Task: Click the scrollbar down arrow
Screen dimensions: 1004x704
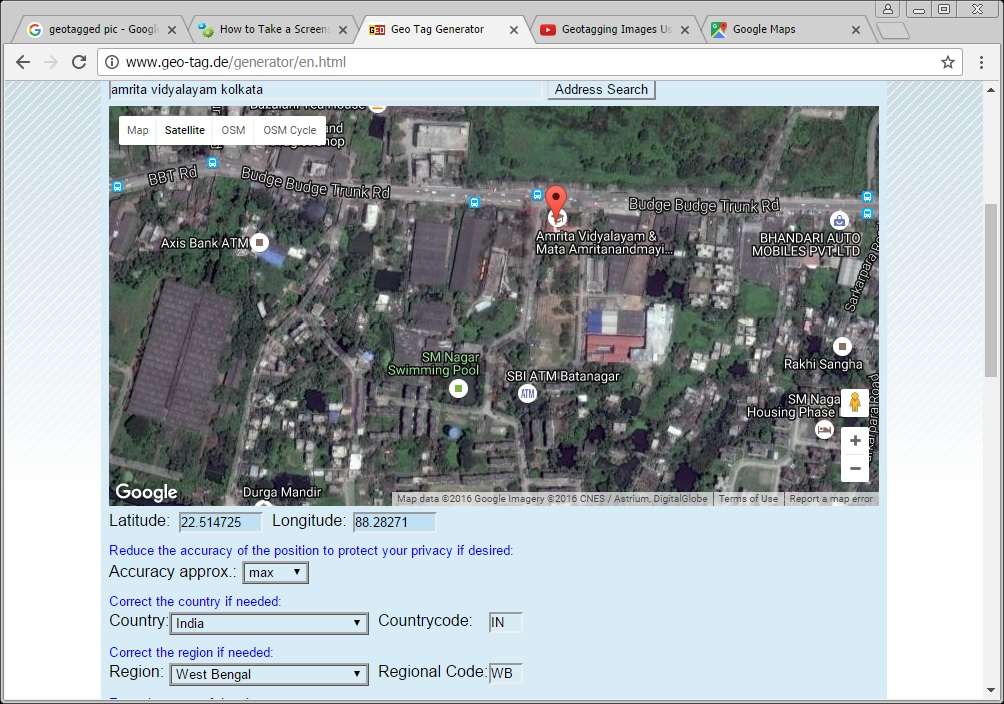Action: [x=991, y=691]
